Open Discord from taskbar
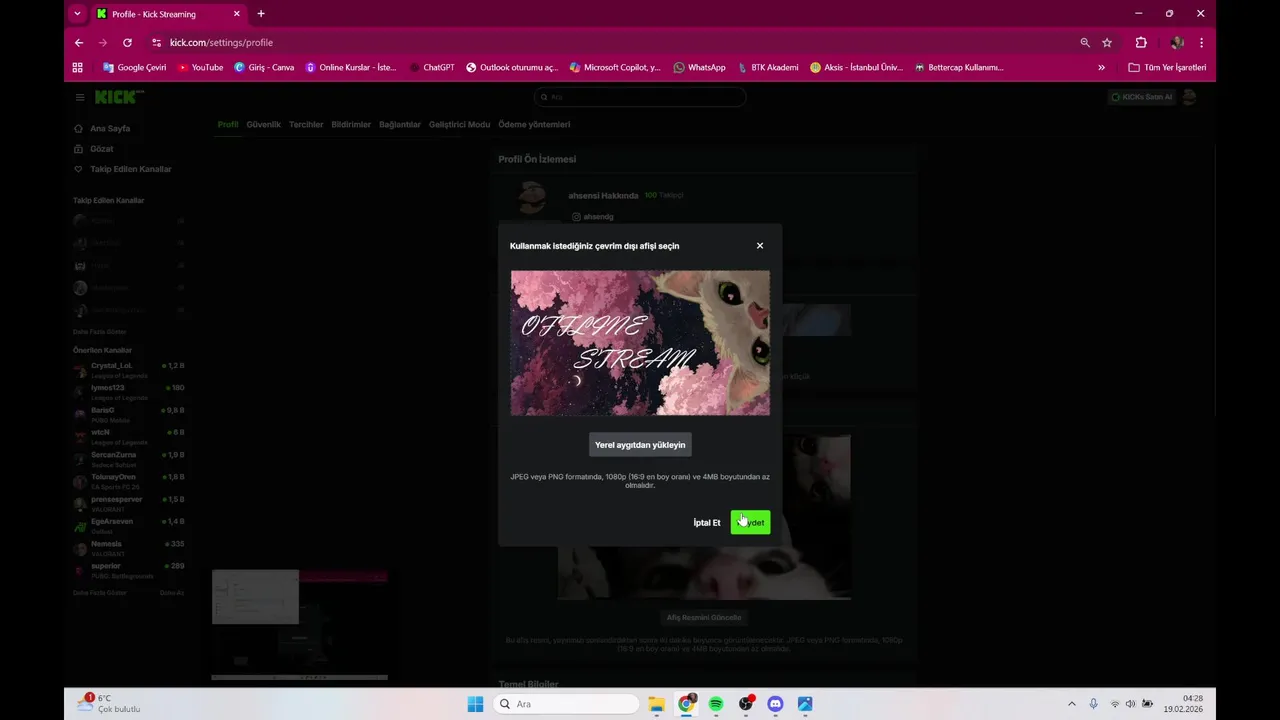1280x720 pixels. pyautogui.click(x=775, y=704)
